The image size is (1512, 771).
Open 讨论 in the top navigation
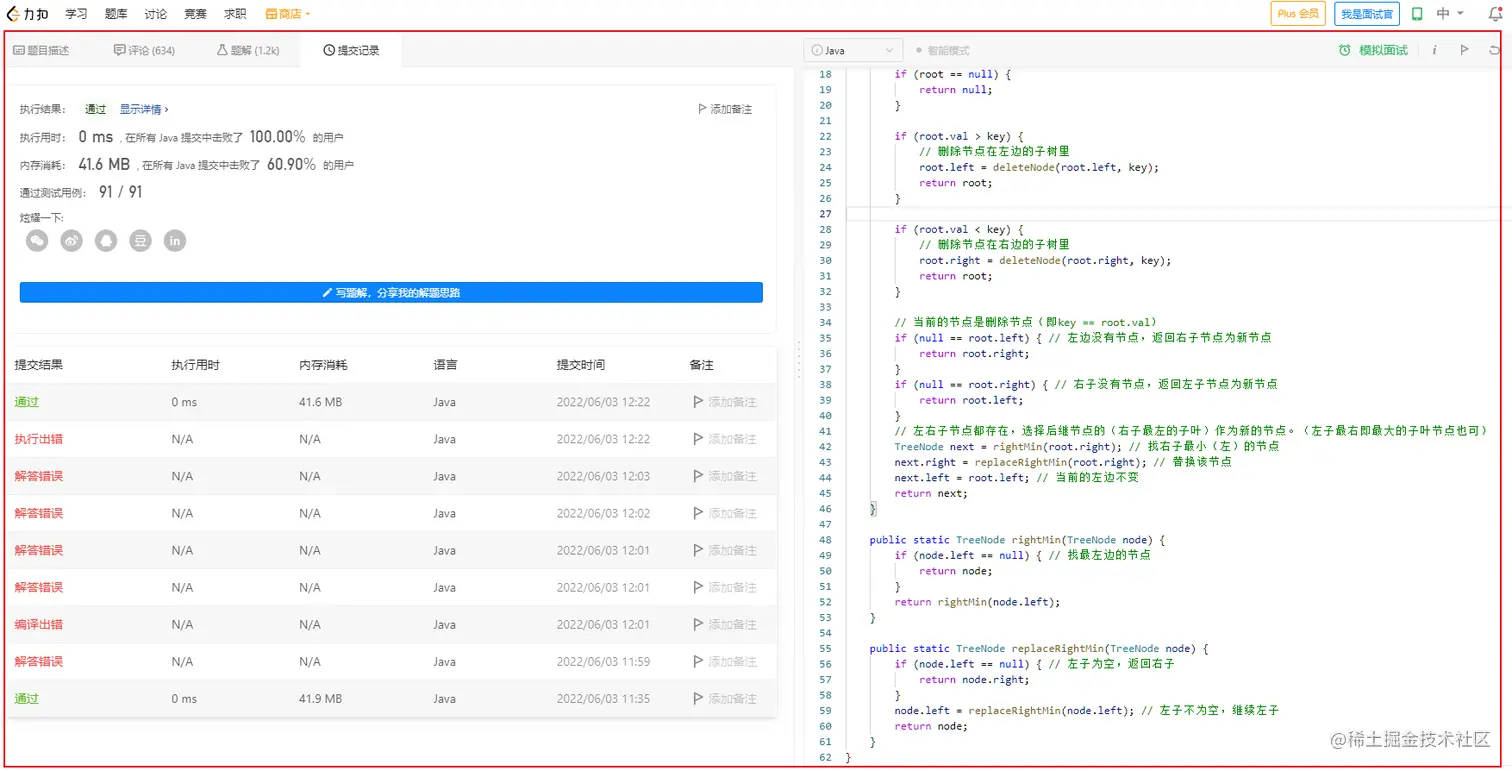point(156,14)
